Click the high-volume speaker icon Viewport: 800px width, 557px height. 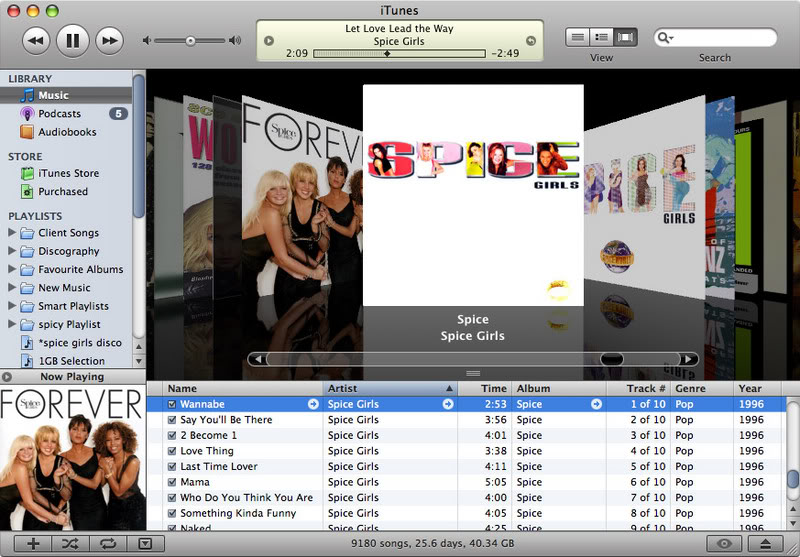235,40
